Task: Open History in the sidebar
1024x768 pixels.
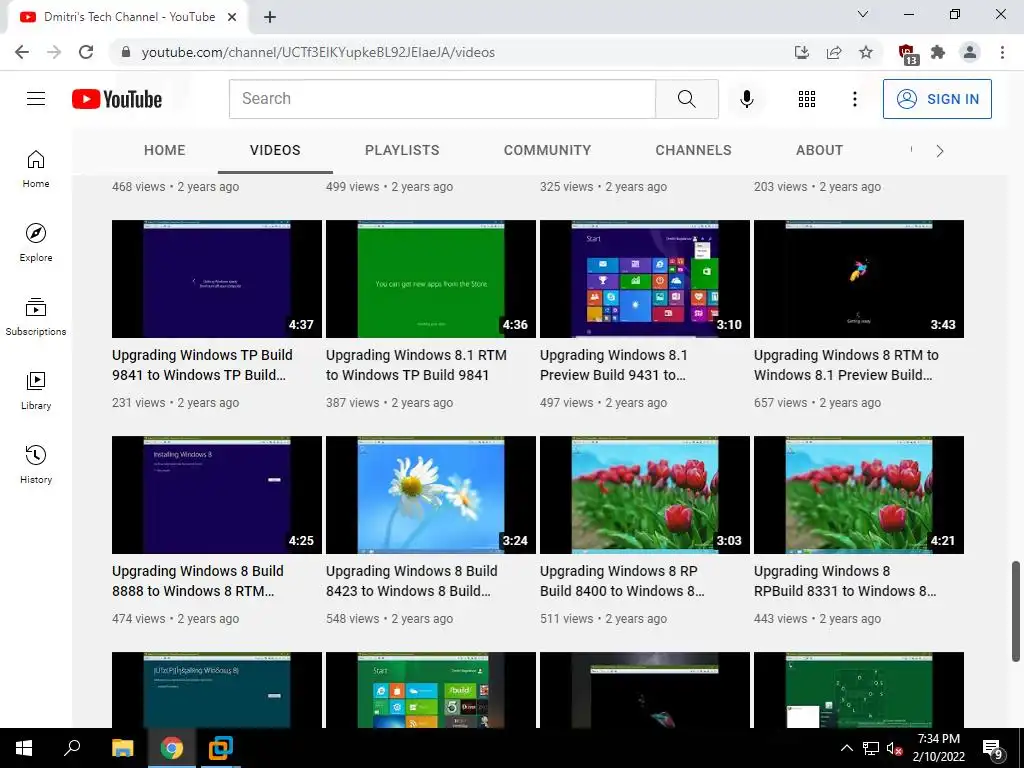Action: [36, 464]
